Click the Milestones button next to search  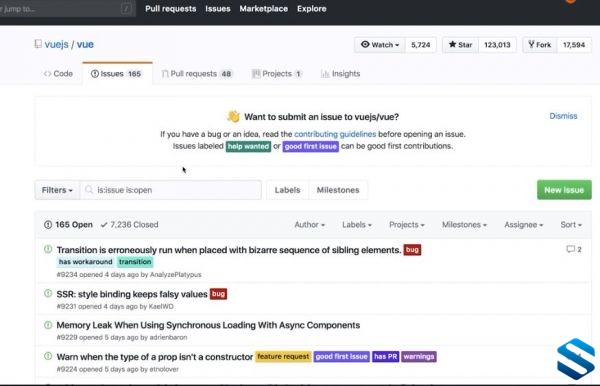click(x=338, y=190)
